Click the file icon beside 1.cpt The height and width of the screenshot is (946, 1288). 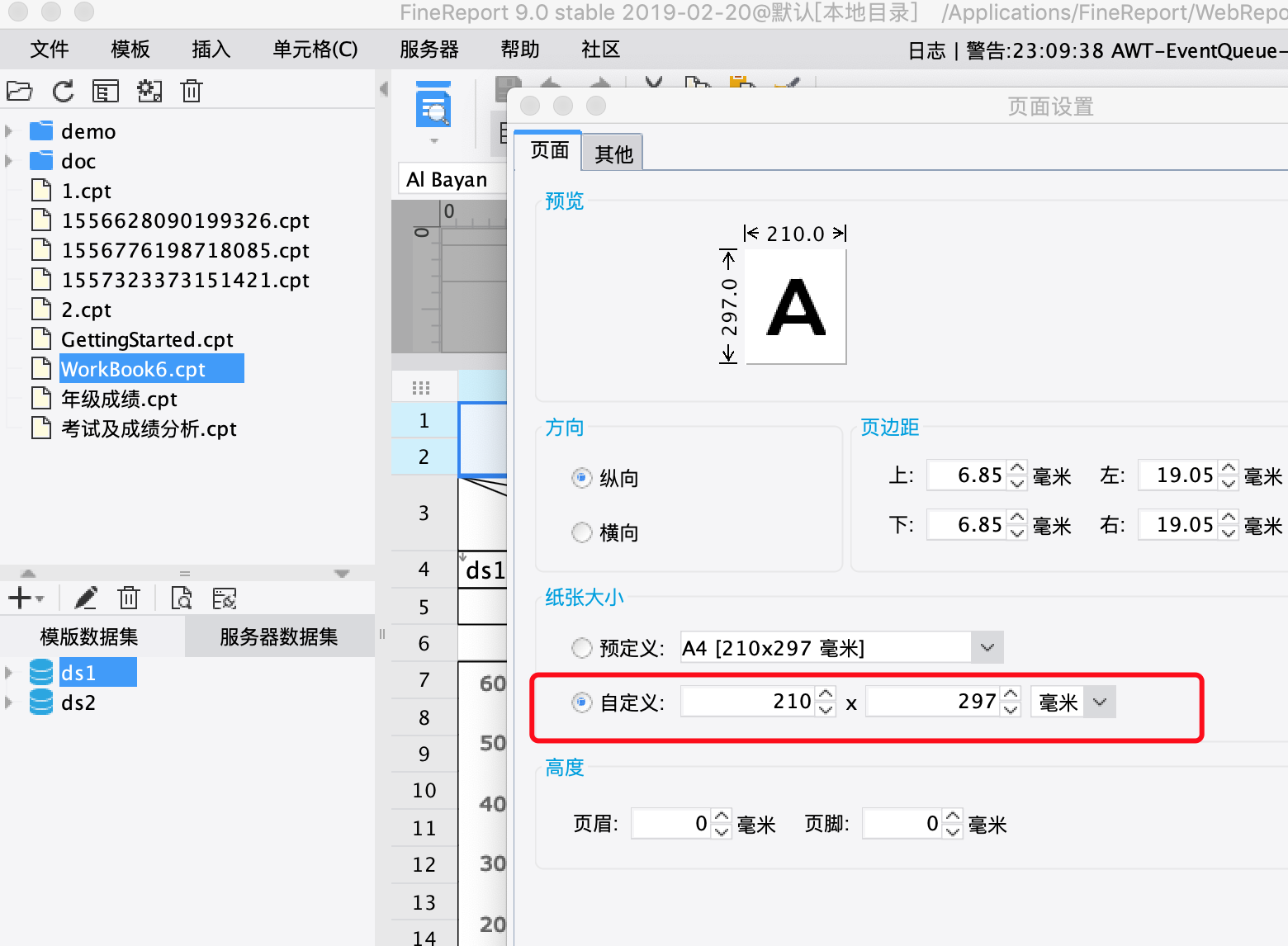pyautogui.click(x=41, y=190)
